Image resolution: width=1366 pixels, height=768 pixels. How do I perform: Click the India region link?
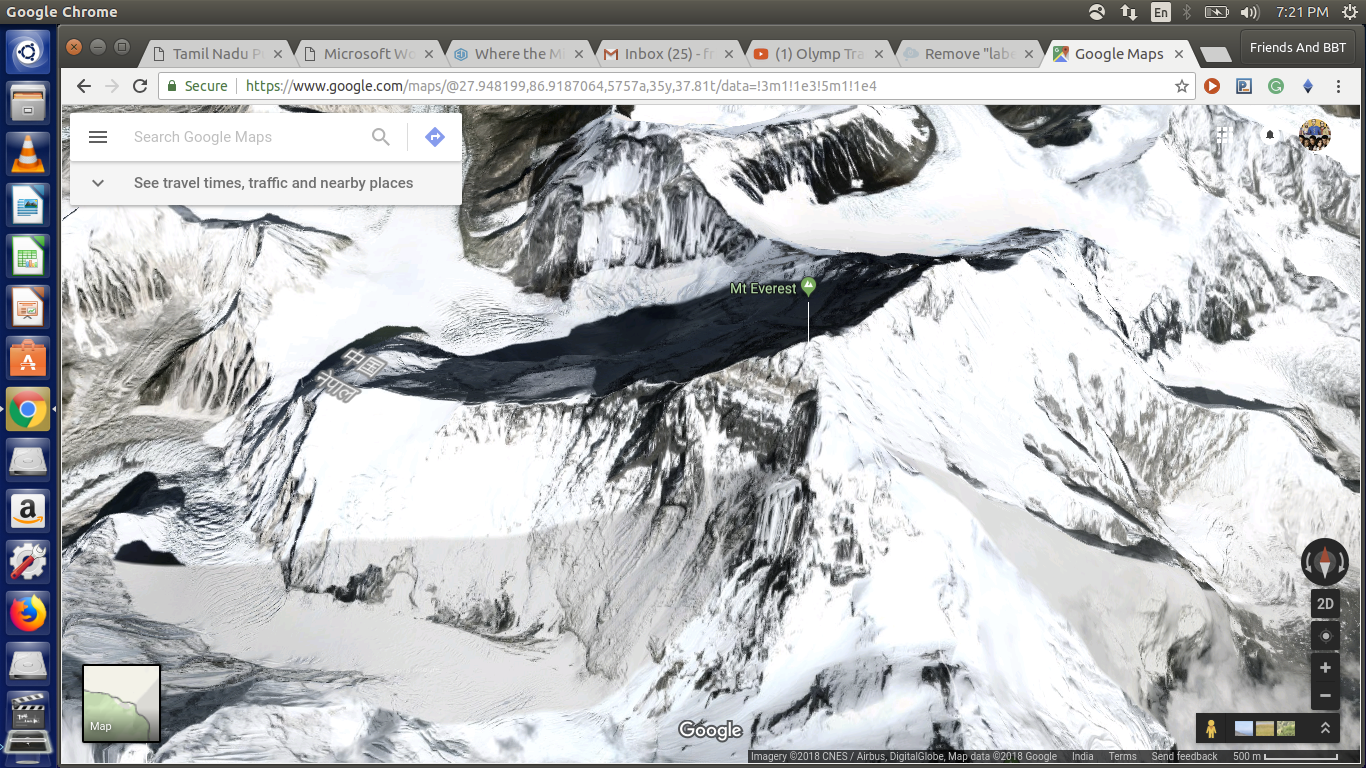click(x=1082, y=757)
